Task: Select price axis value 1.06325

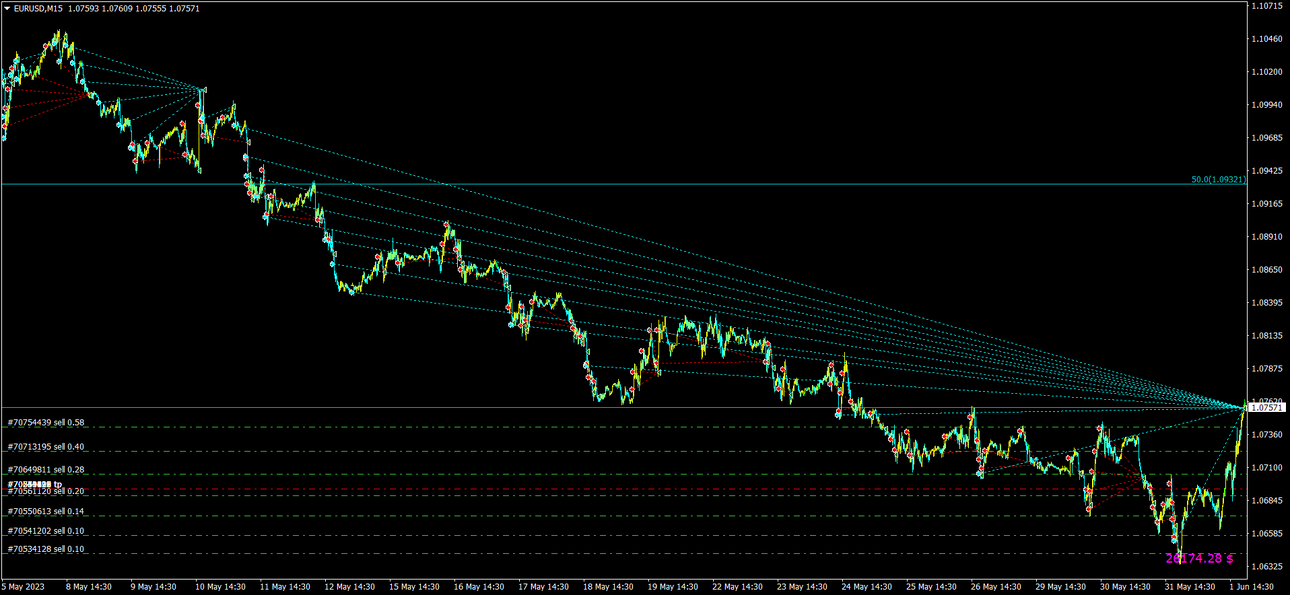Action: pyautogui.click(x=1268, y=567)
